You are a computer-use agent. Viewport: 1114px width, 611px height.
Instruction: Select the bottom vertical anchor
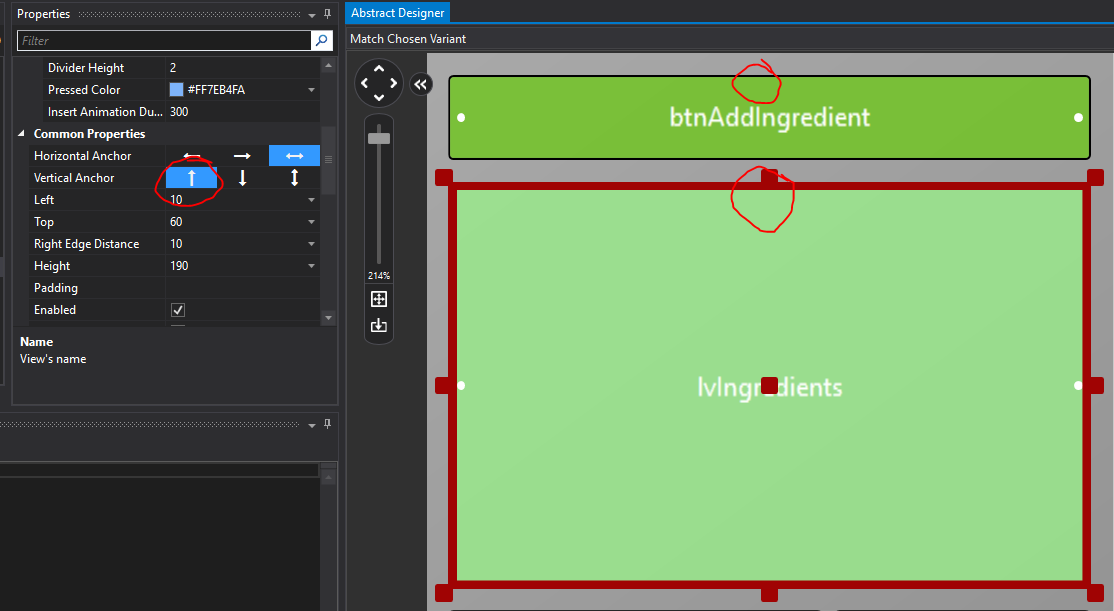(x=242, y=178)
